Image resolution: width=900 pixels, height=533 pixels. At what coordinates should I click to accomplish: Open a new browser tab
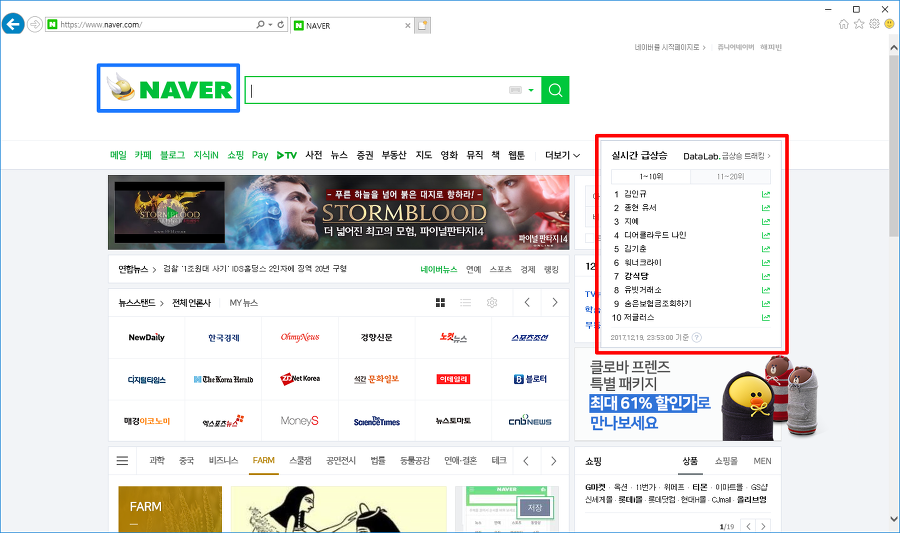[x=422, y=26]
